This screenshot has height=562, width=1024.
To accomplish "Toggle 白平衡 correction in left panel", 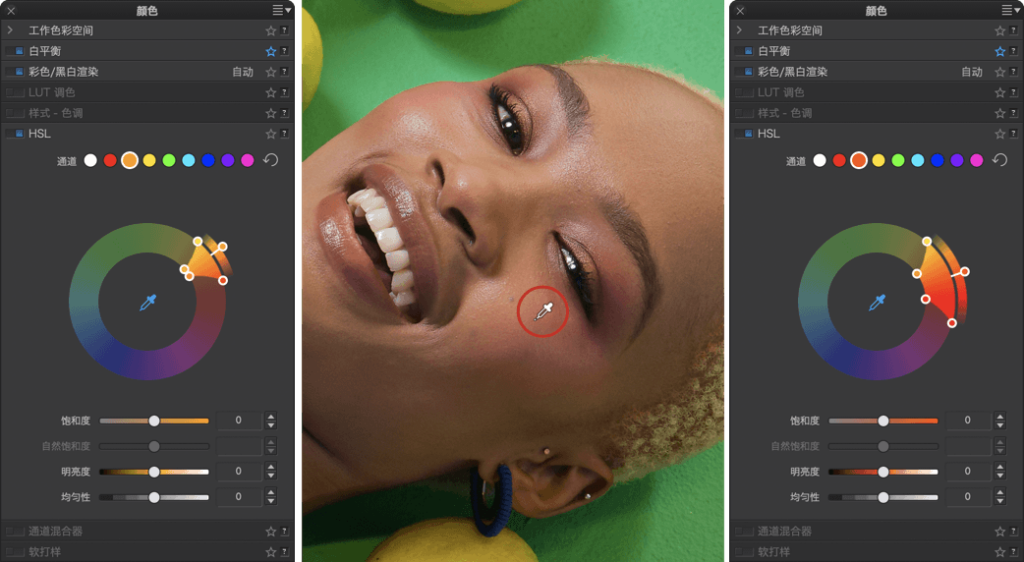I will click(15, 51).
